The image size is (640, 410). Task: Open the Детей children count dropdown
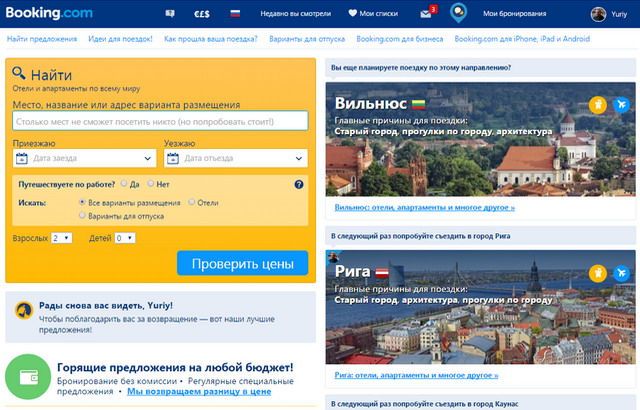(125, 238)
